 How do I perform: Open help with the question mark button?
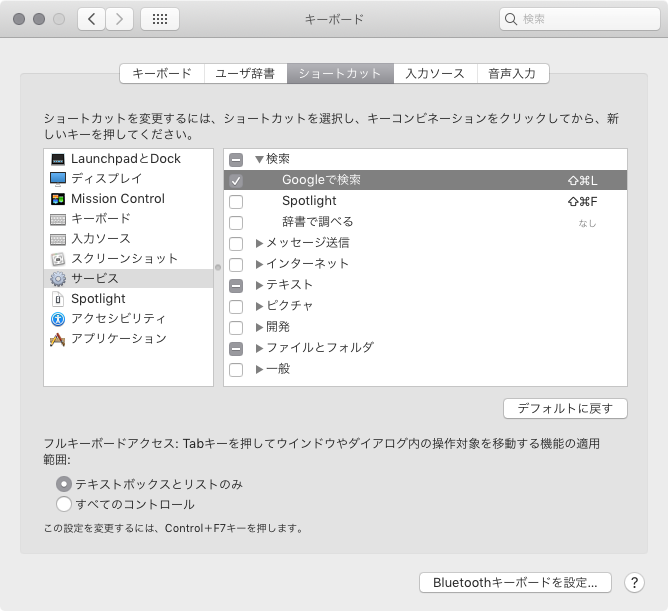click(x=634, y=582)
